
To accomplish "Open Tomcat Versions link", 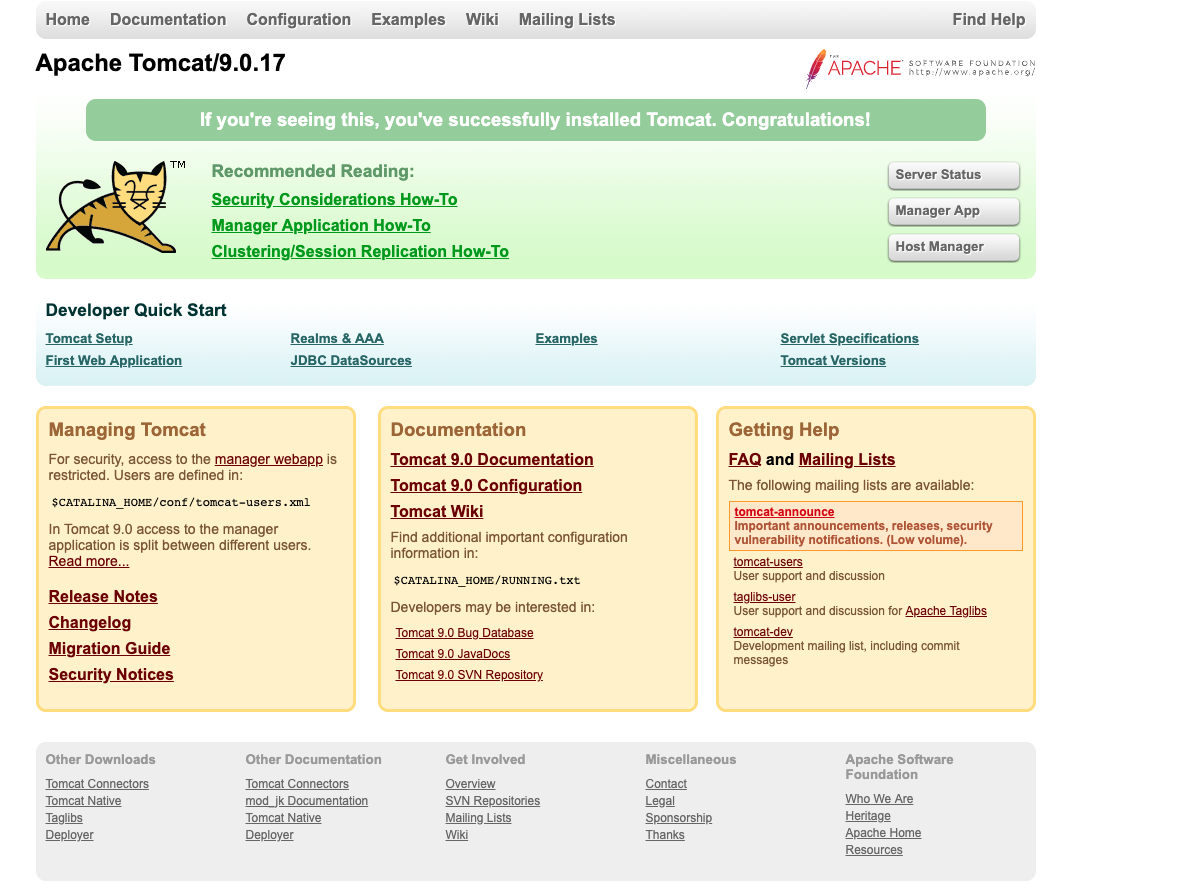I will pos(833,361).
